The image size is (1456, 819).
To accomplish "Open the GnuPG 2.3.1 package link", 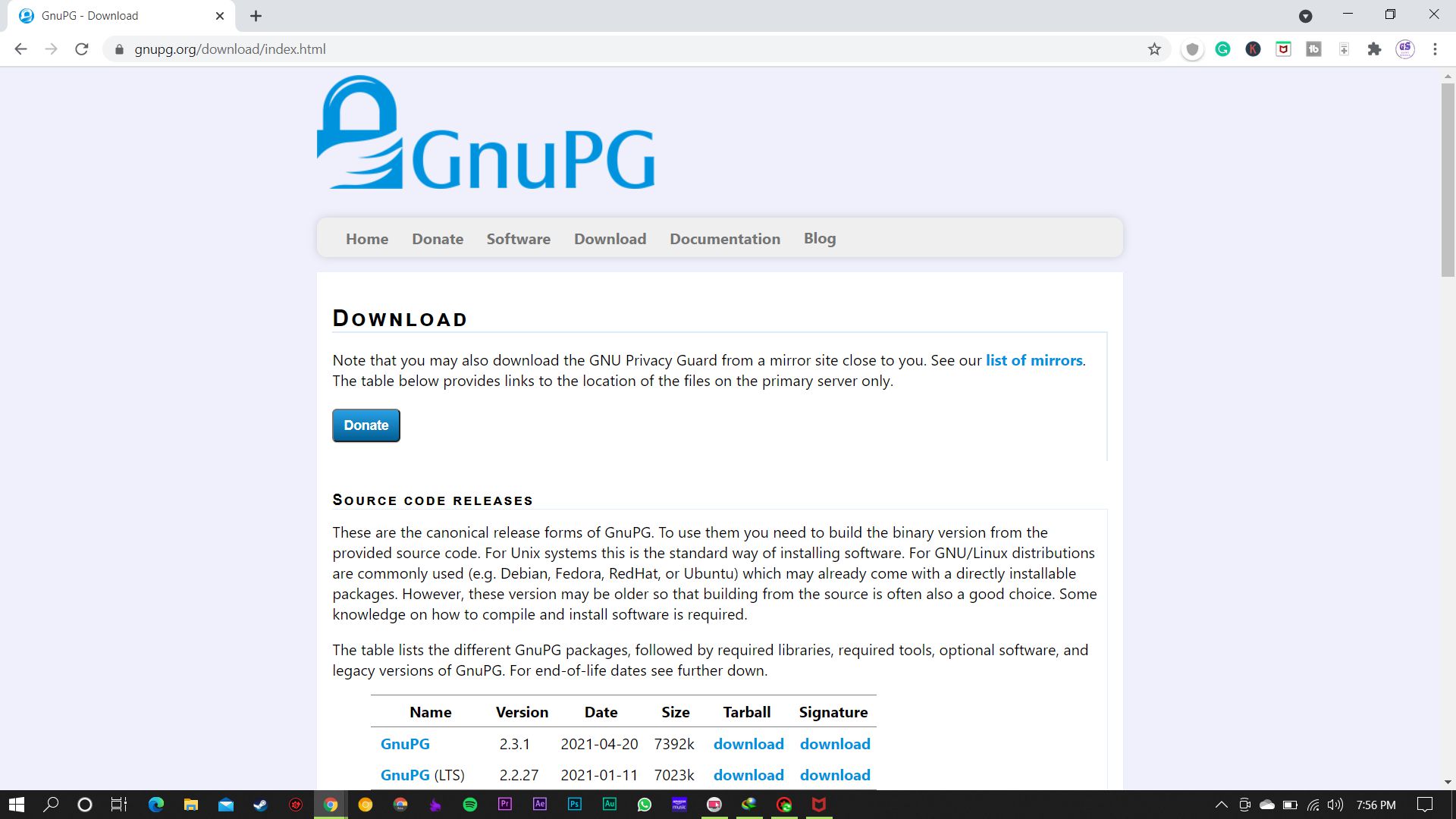I will tap(405, 744).
